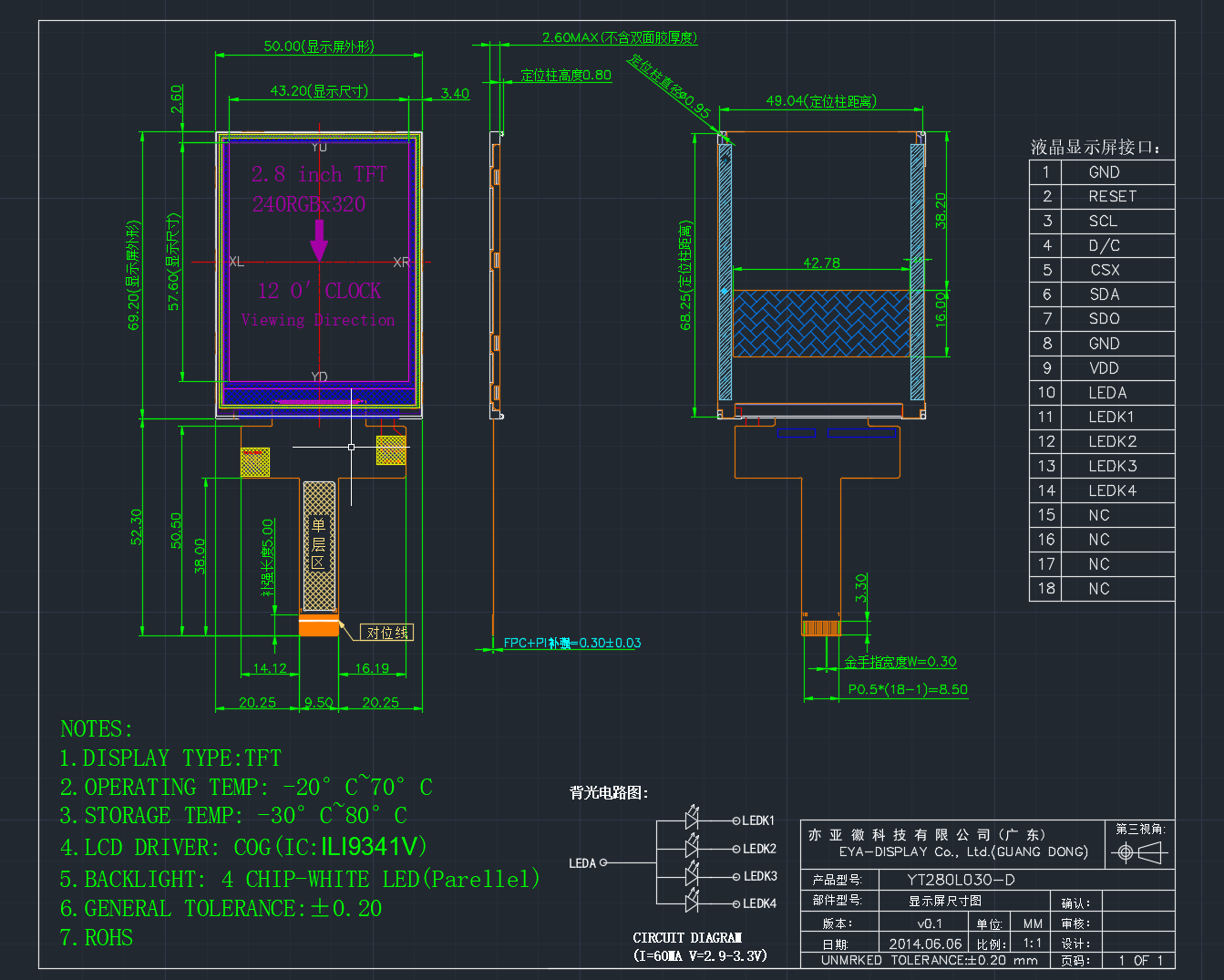Click the "52.30" FPC length dimension

(x=137, y=527)
